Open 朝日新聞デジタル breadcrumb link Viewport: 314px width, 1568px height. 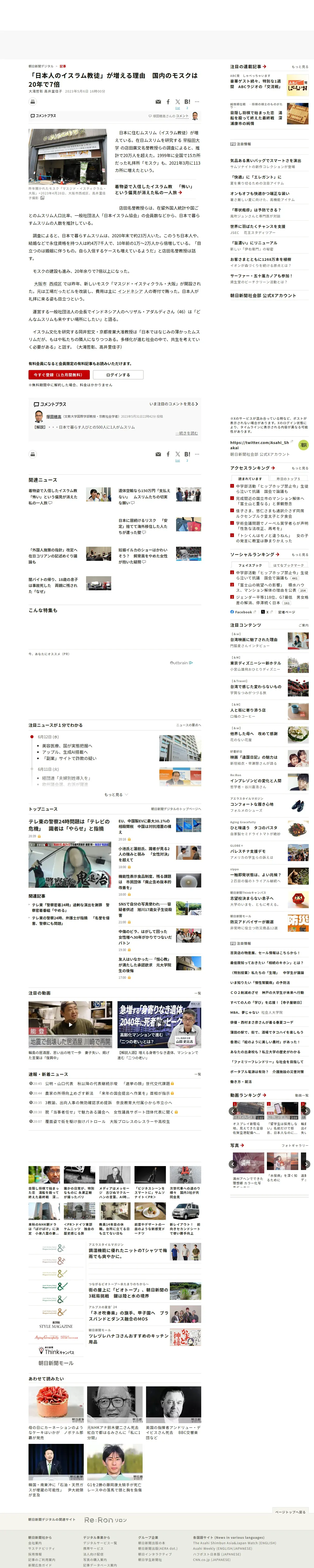coord(41,66)
